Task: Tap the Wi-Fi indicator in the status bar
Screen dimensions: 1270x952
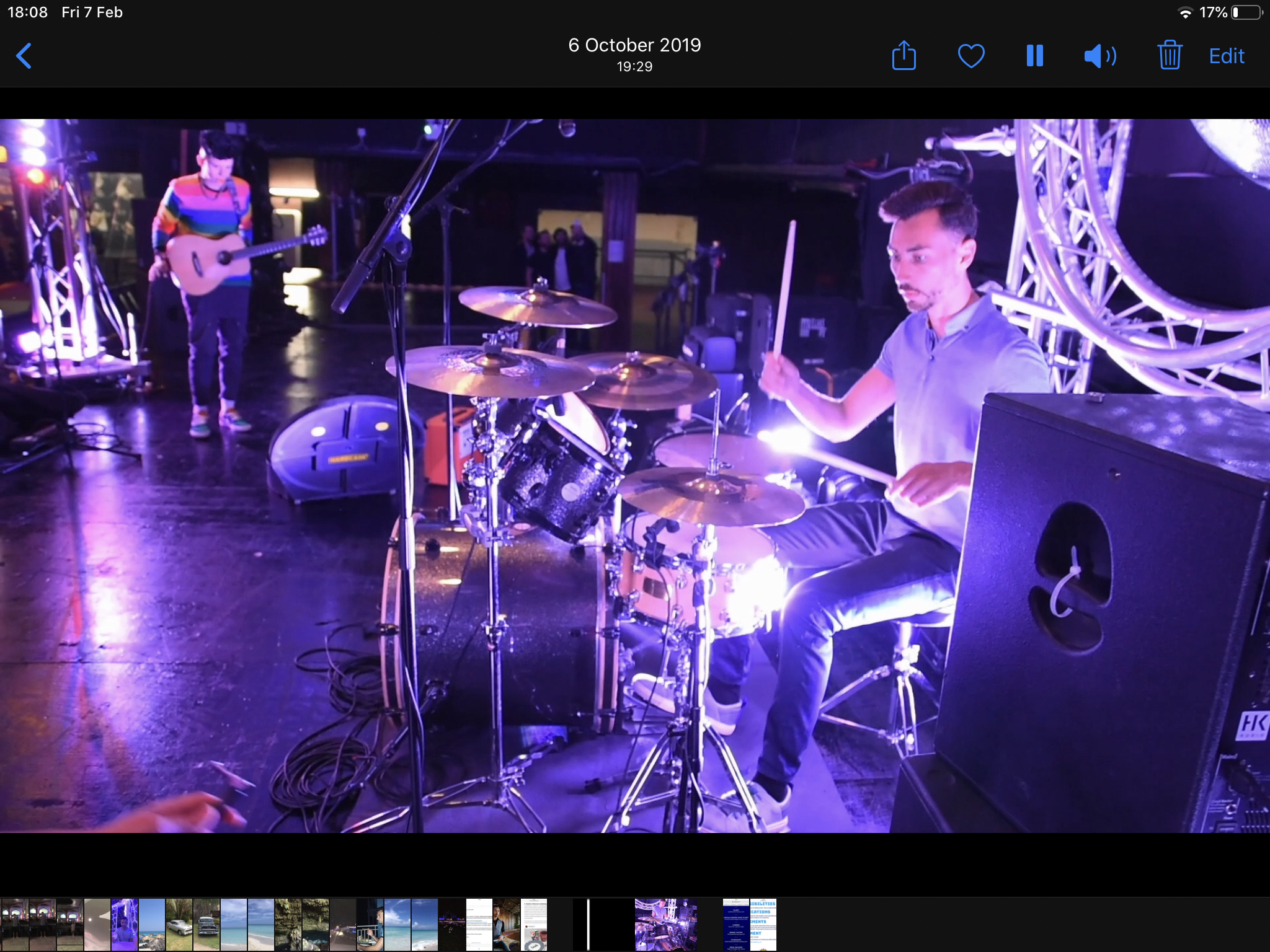Action: (1186, 11)
